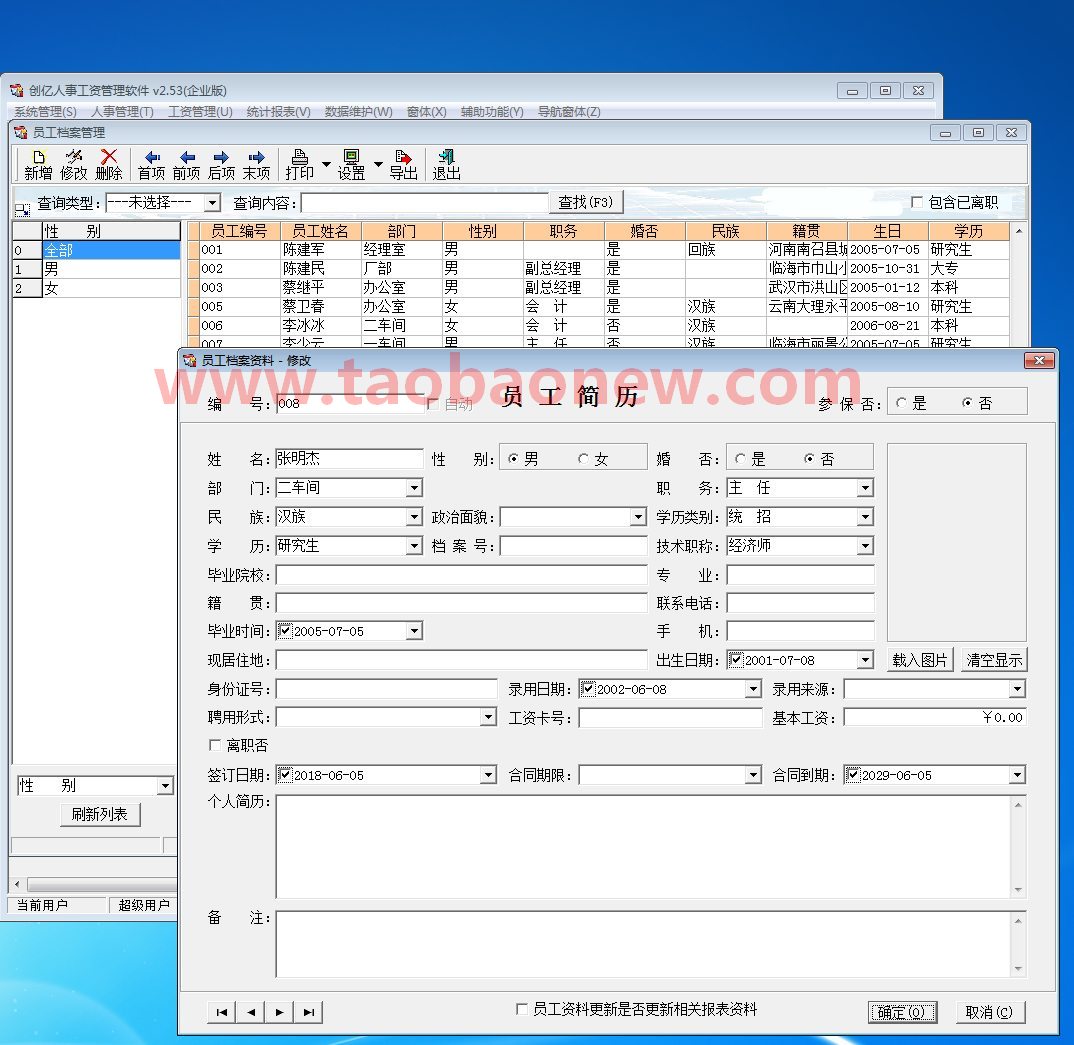Open the 合同期限 dropdown
The image size is (1074, 1045).
pyautogui.click(x=753, y=775)
